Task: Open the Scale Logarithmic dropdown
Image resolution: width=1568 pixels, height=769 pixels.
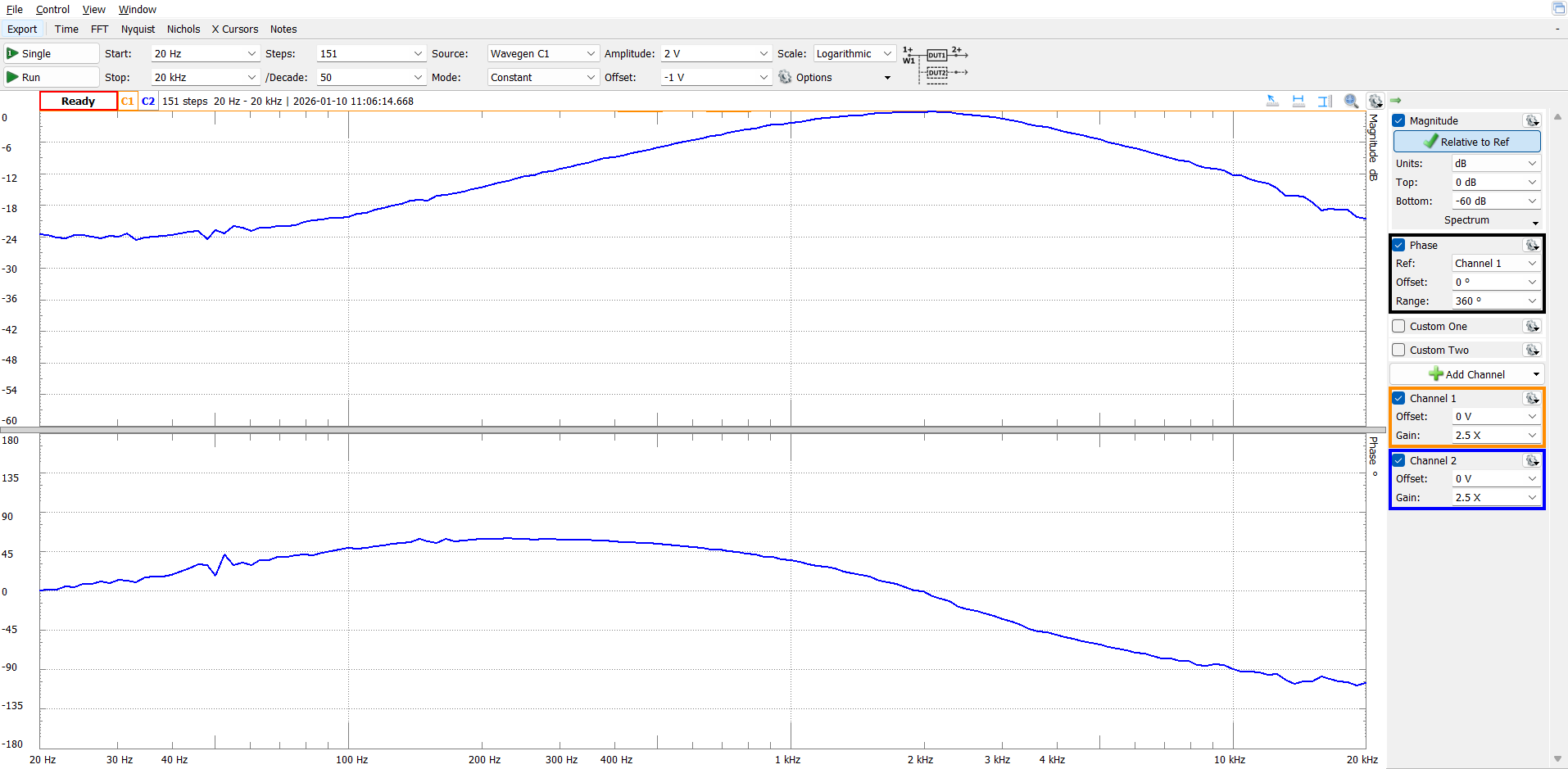Action: tap(854, 53)
